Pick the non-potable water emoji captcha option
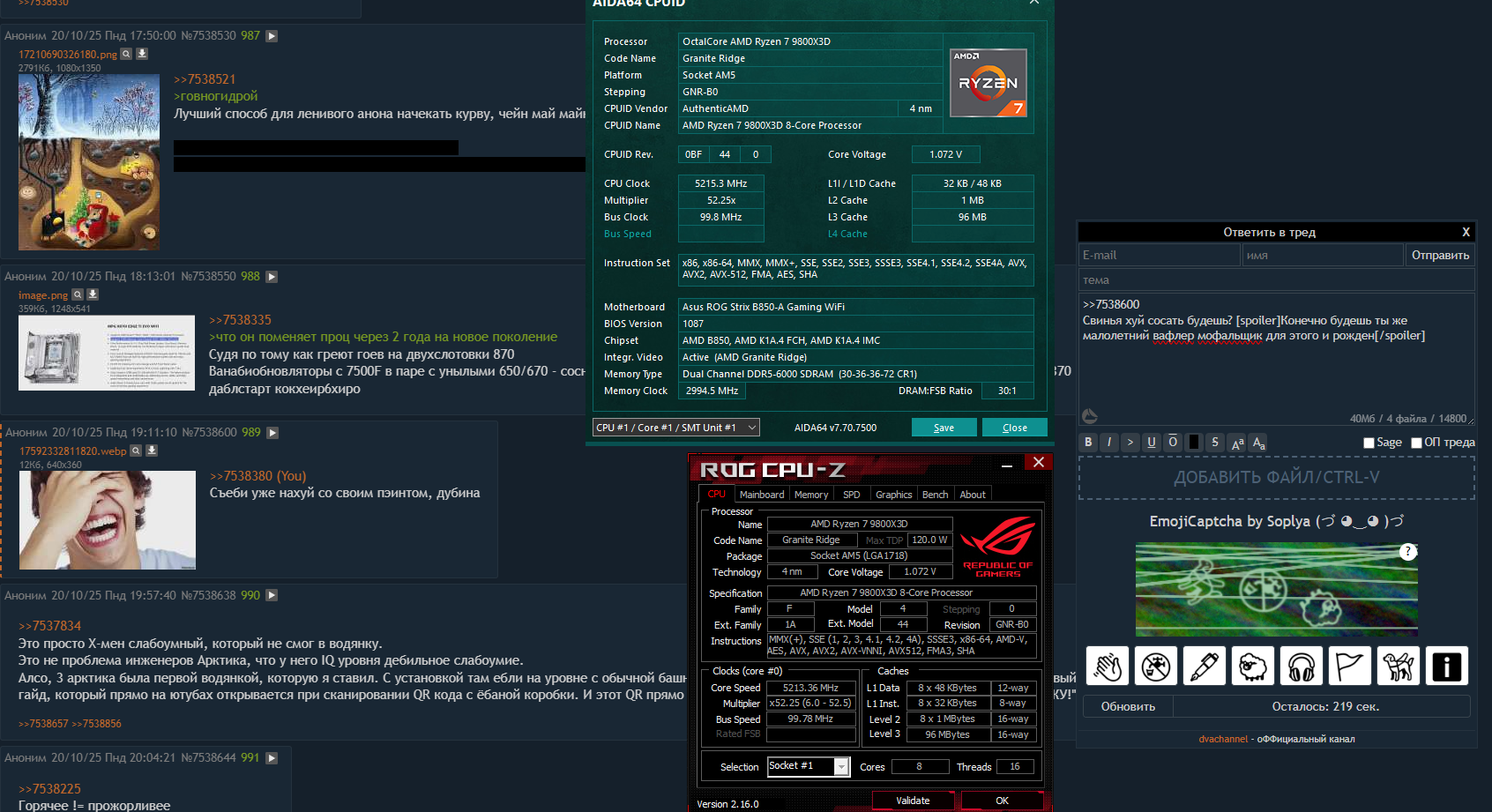This screenshot has height=812, width=1492. tap(1156, 666)
